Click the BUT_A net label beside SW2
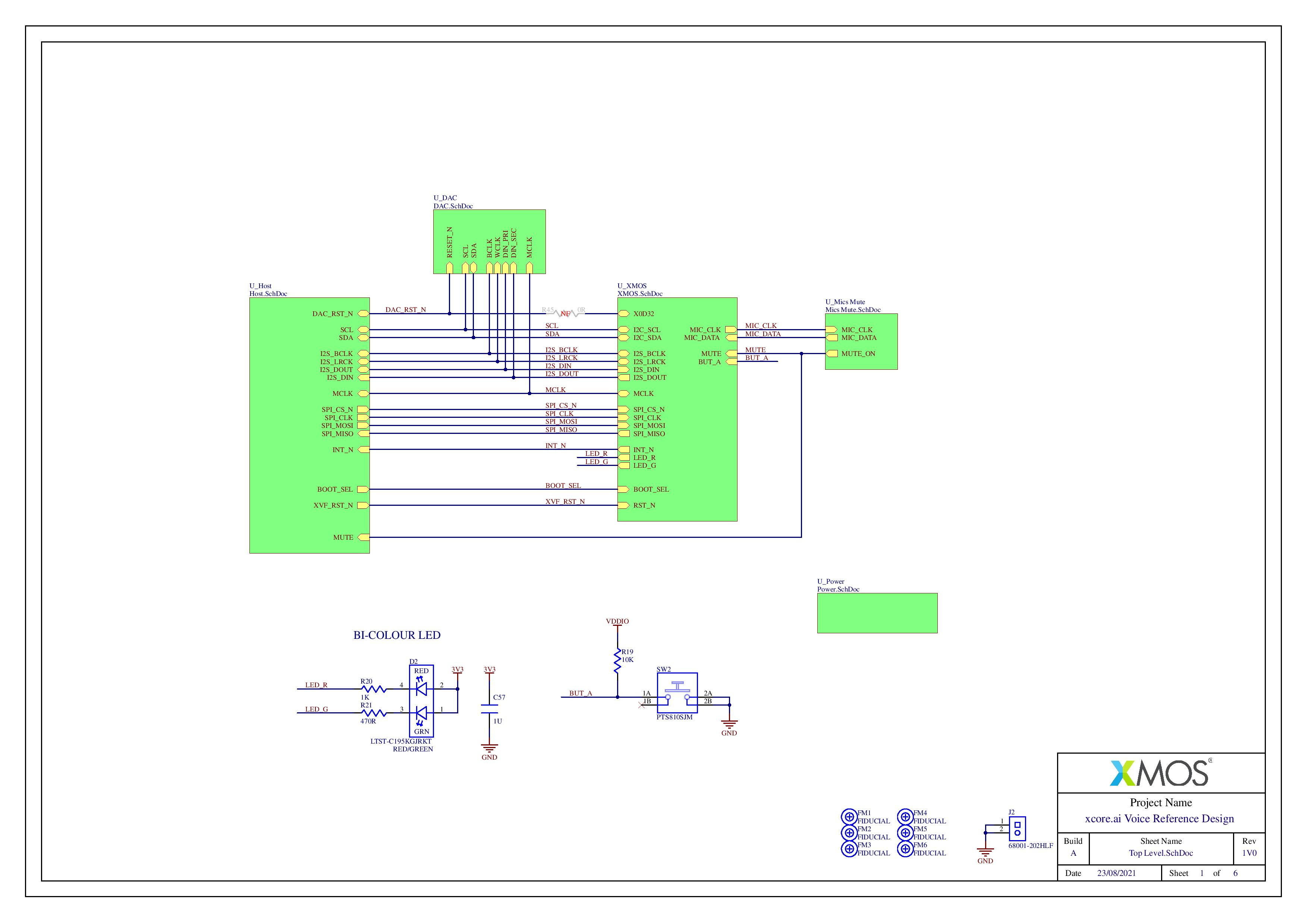This screenshot has width=1308, height=924. (x=581, y=693)
